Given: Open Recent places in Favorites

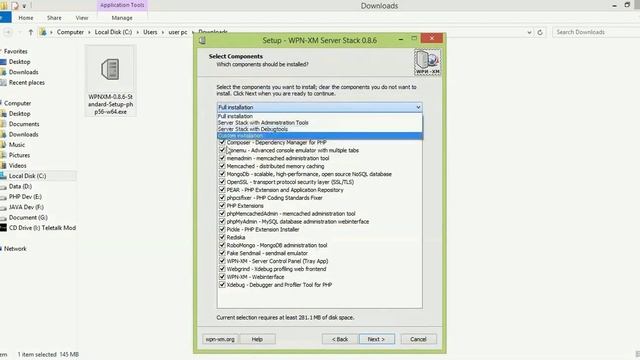Looking at the screenshot, I should click(27, 82).
